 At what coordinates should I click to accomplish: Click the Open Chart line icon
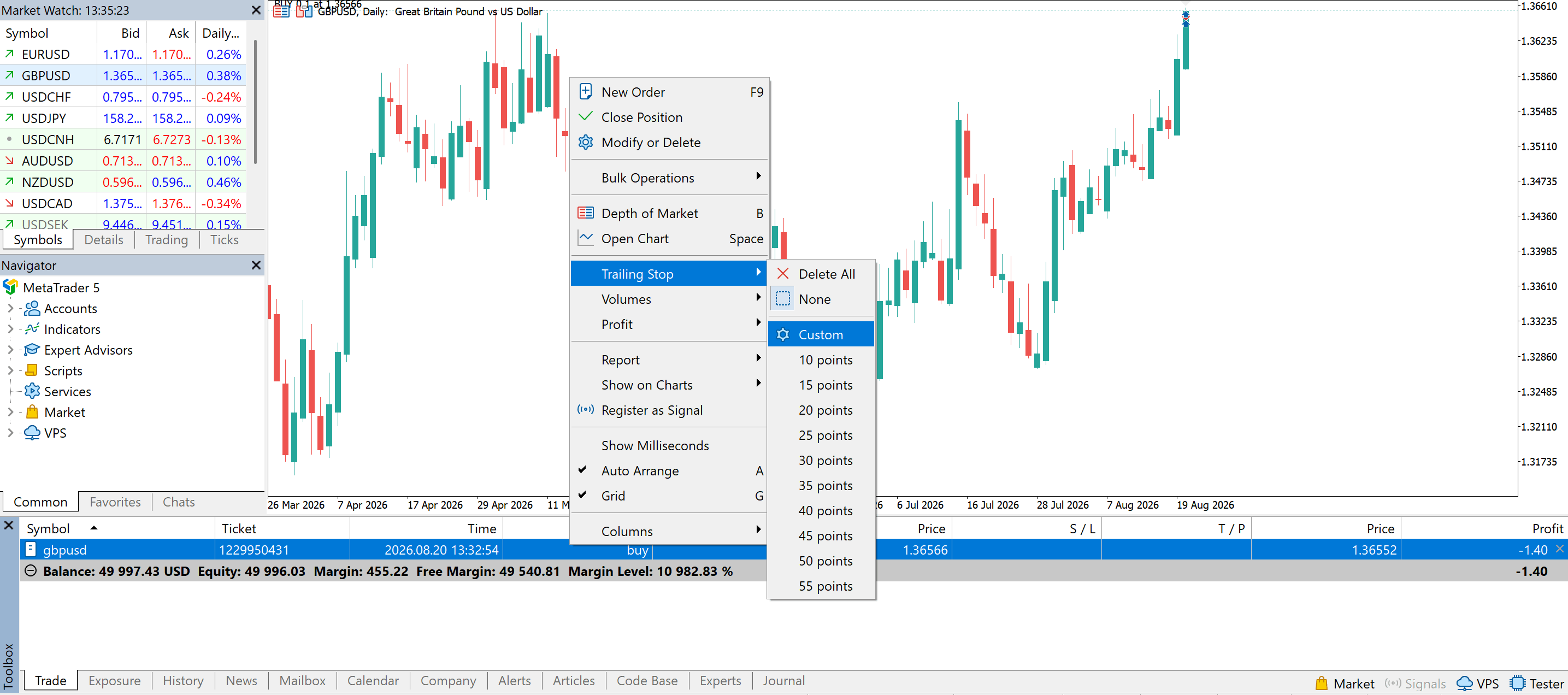pos(585,238)
